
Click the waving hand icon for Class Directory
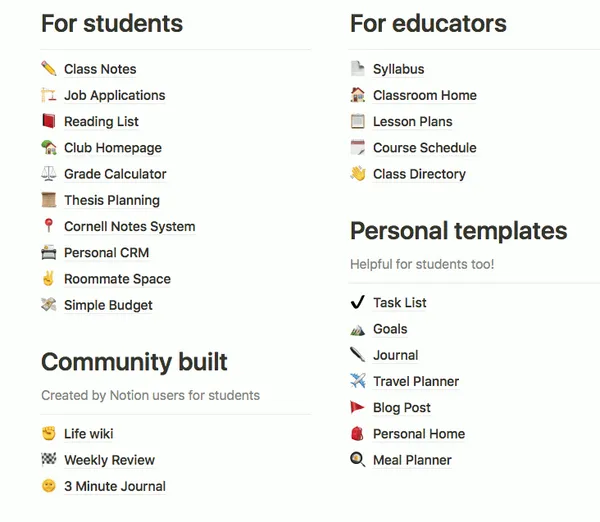click(x=358, y=173)
